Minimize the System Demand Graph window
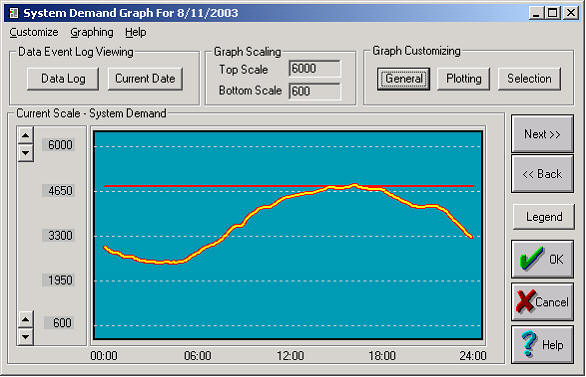Image resolution: width=586 pixels, height=377 pixels. 536,13
